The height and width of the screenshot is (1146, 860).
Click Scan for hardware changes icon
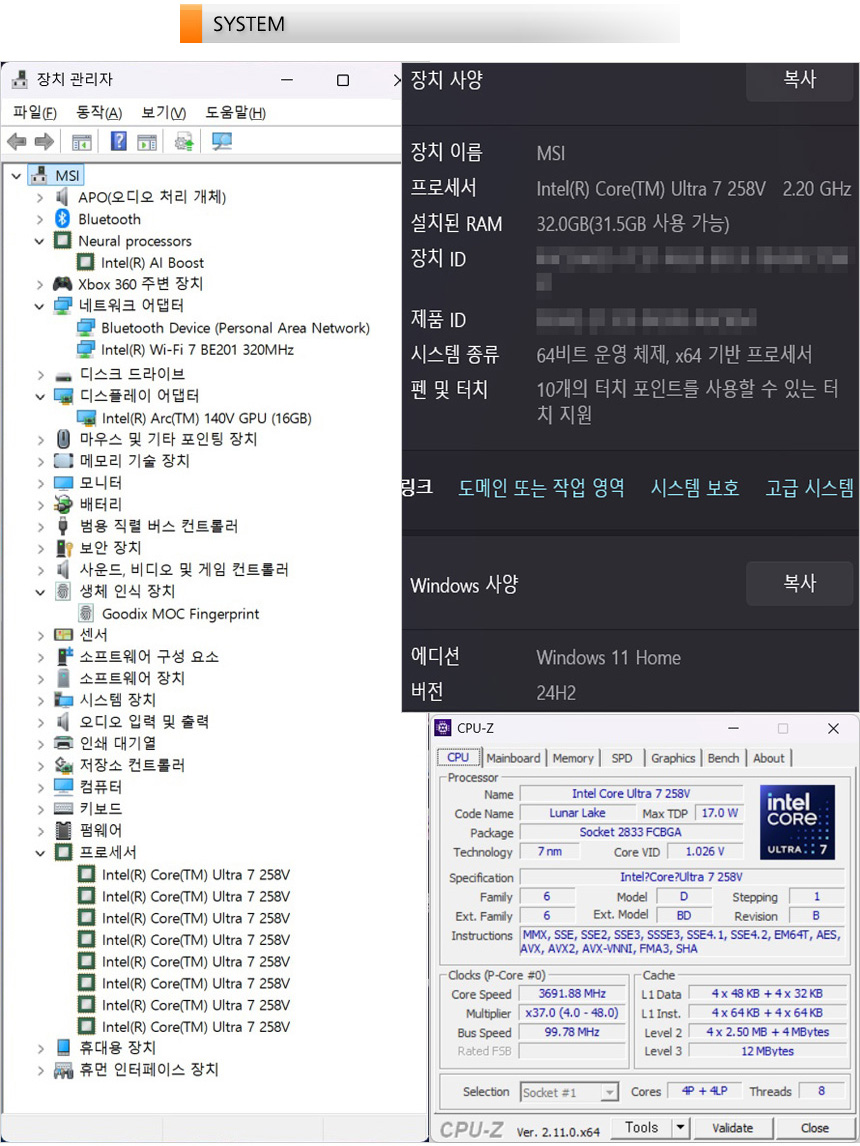[221, 142]
